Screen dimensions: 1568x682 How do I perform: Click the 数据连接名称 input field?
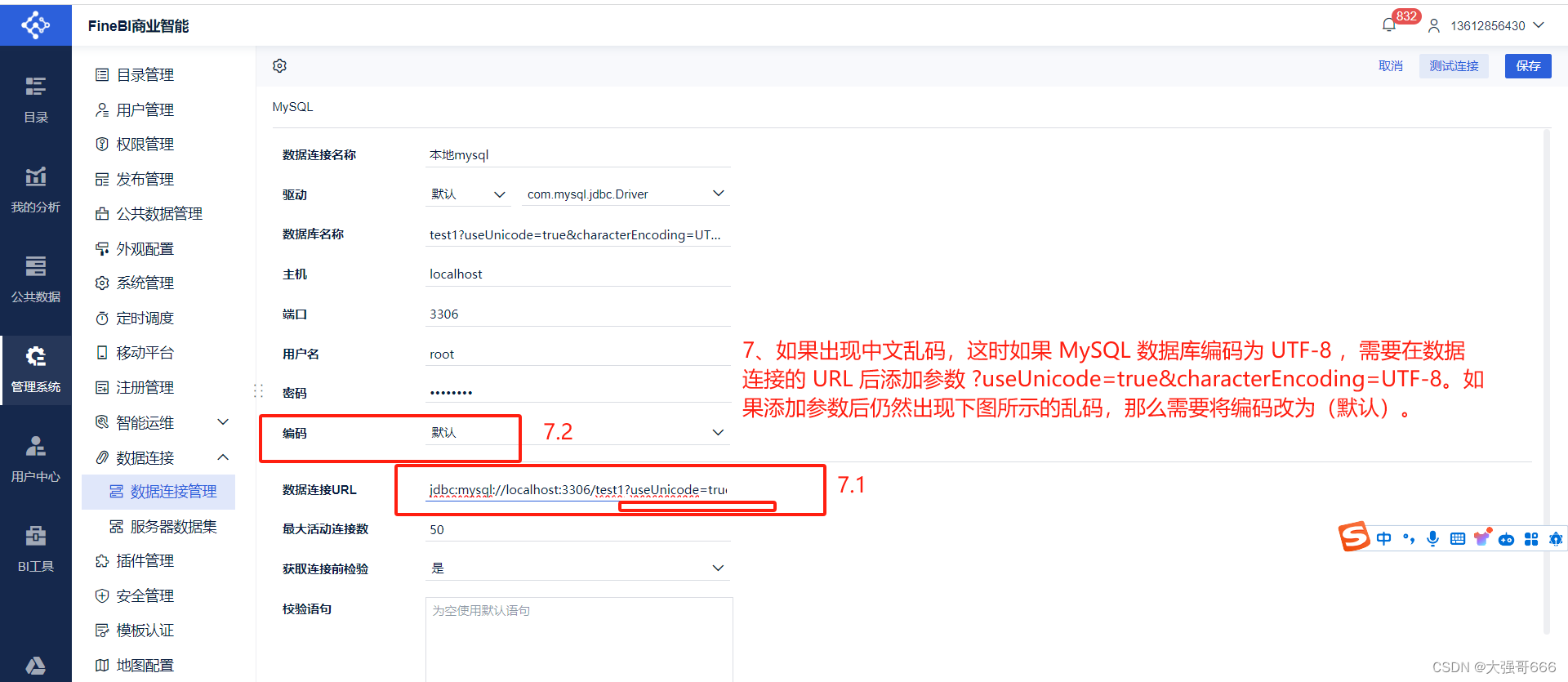coord(577,155)
